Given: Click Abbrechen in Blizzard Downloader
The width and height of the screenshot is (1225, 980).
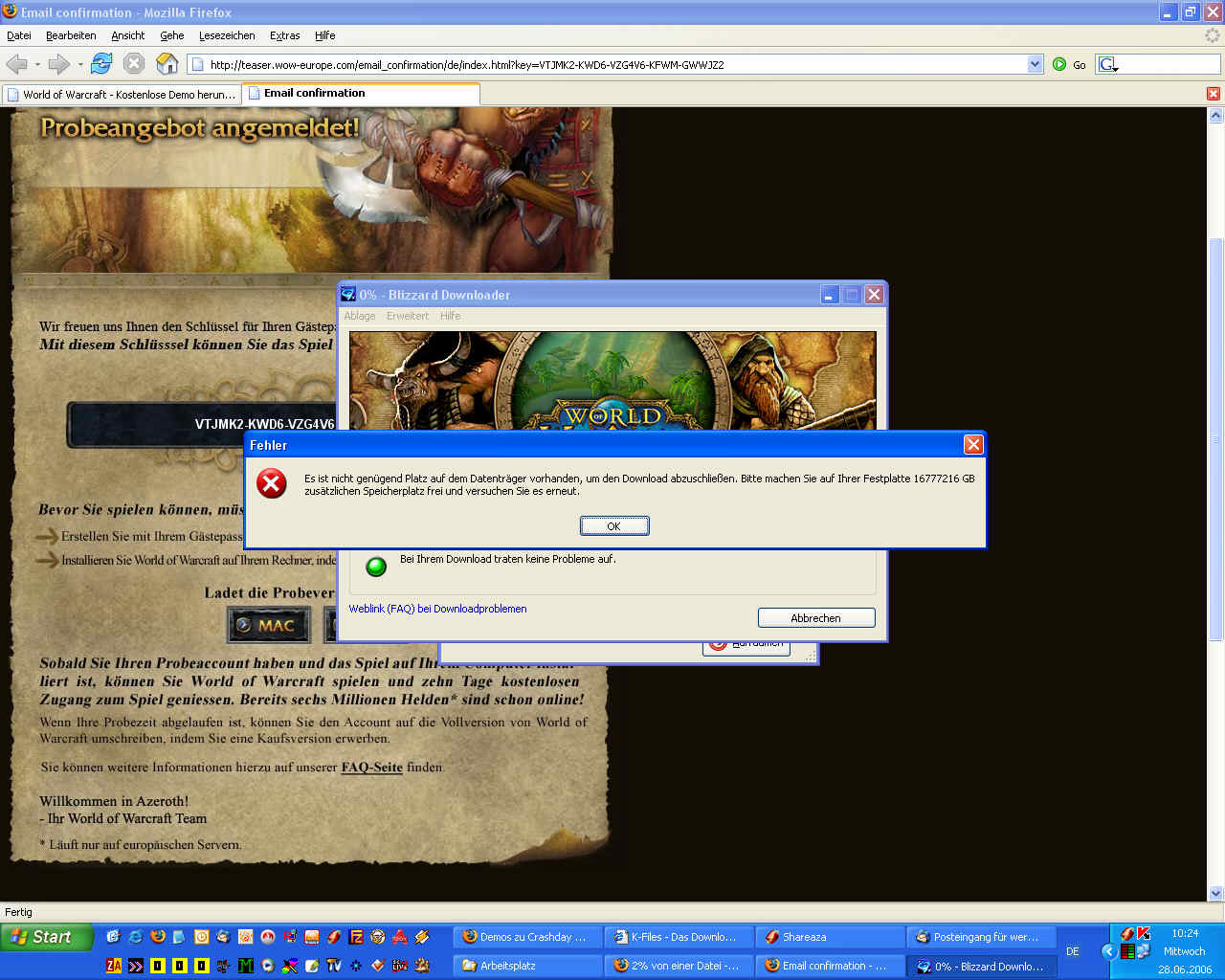Looking at the screenshot, I should (x=816, y=617).
